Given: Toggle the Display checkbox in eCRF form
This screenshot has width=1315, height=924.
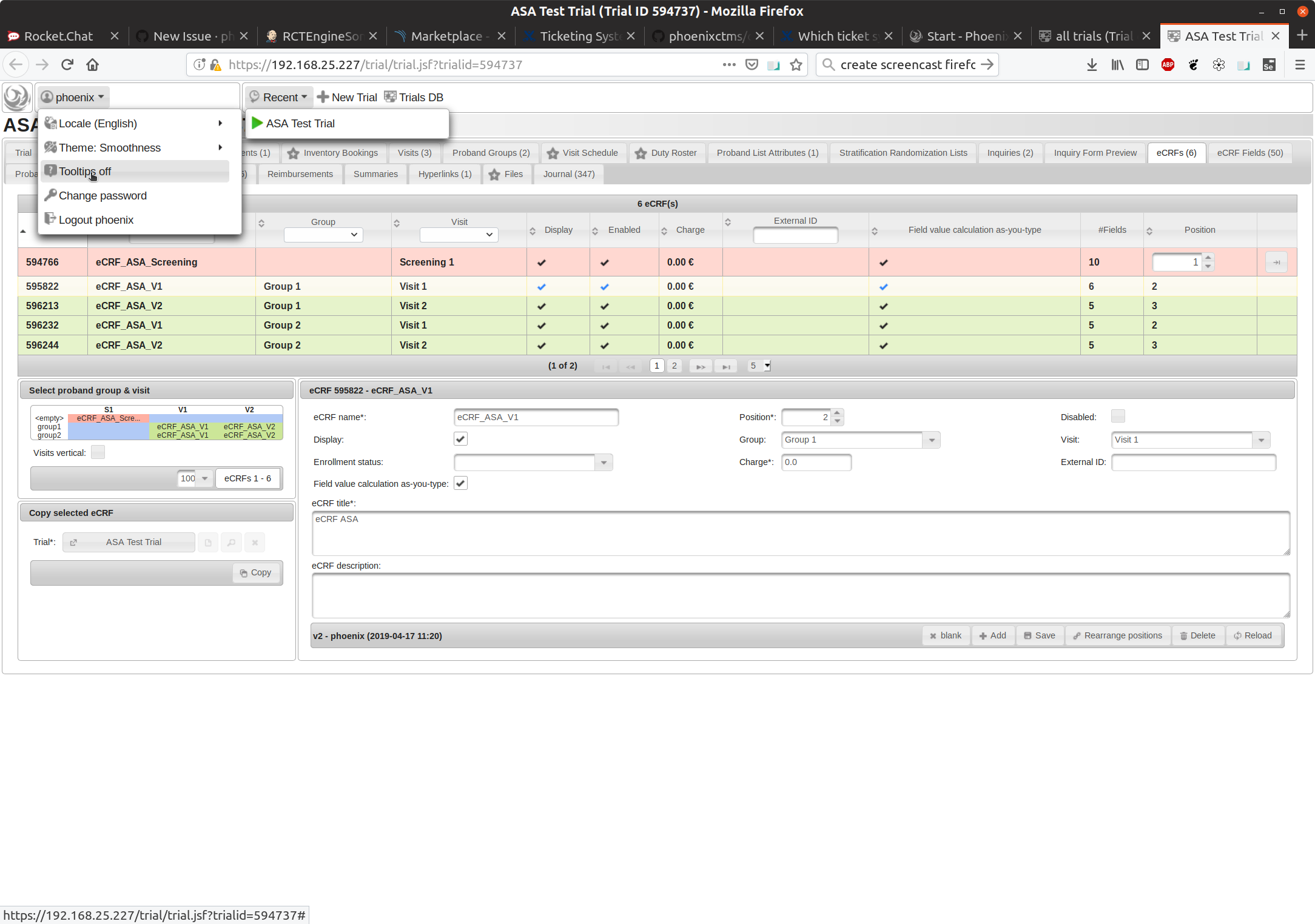Looking at the screenshot, I should [x=460, y=439].
